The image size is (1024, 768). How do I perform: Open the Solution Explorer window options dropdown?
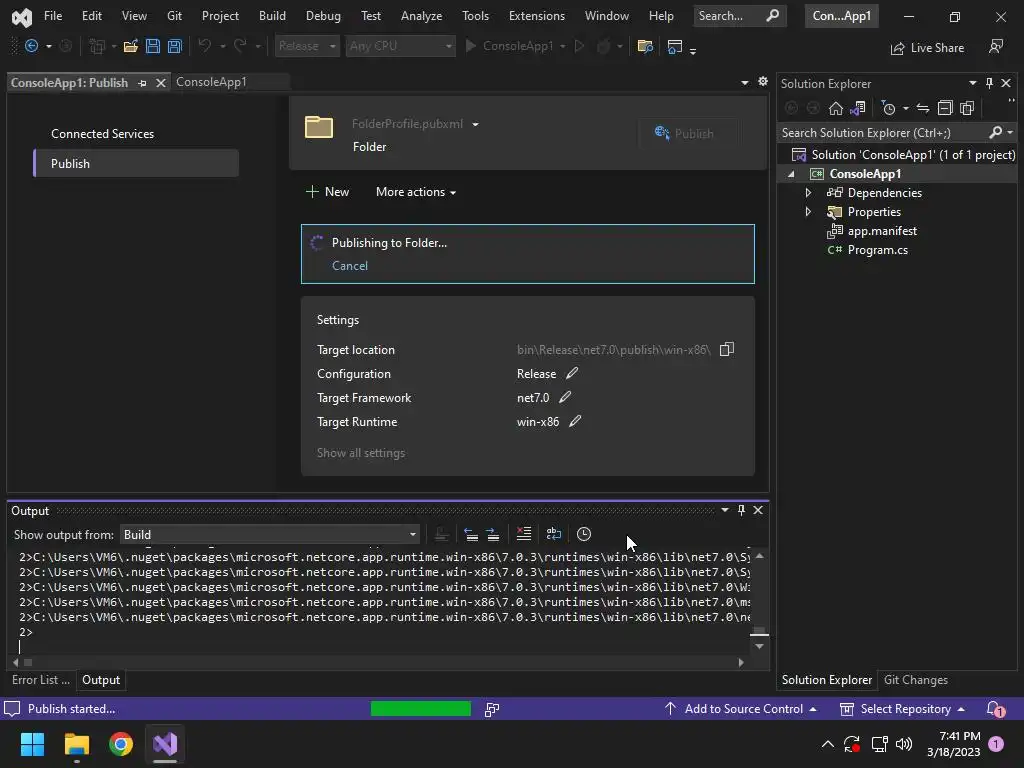click(972, 83)
